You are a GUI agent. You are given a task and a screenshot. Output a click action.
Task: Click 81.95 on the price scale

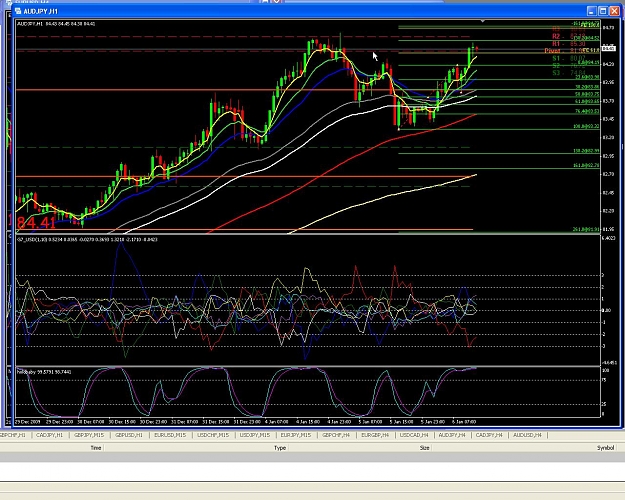click(608, 229)
